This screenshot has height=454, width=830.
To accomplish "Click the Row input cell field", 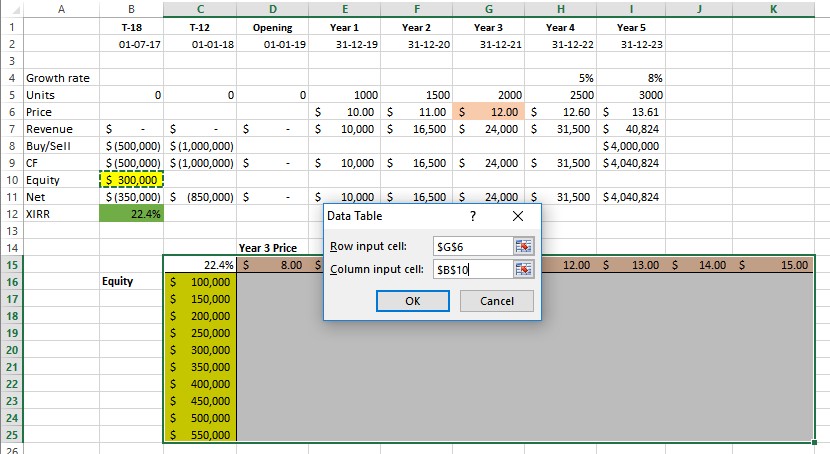I will coord(470,246).
